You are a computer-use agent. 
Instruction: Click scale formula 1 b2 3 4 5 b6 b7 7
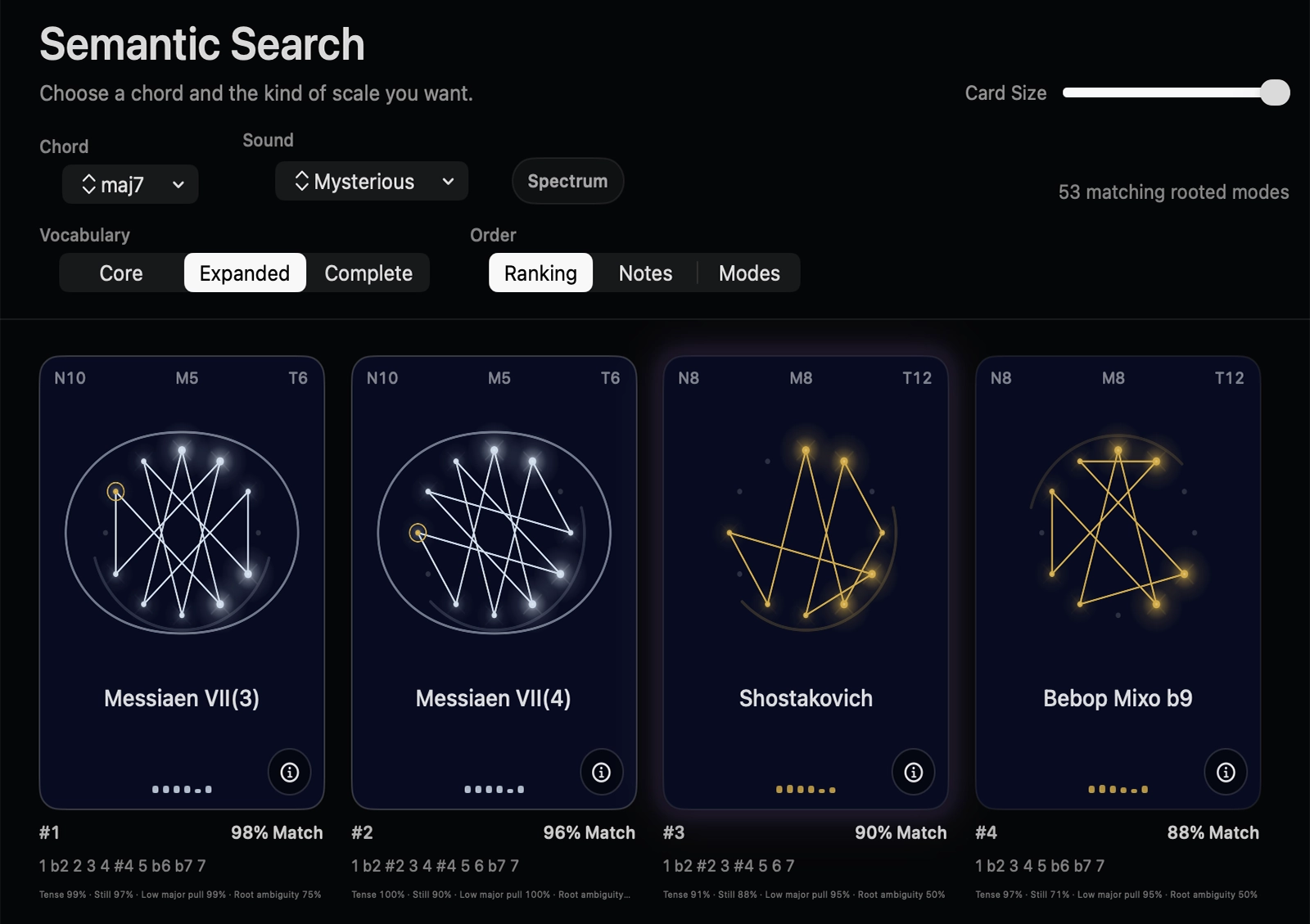coord(1040,865)
